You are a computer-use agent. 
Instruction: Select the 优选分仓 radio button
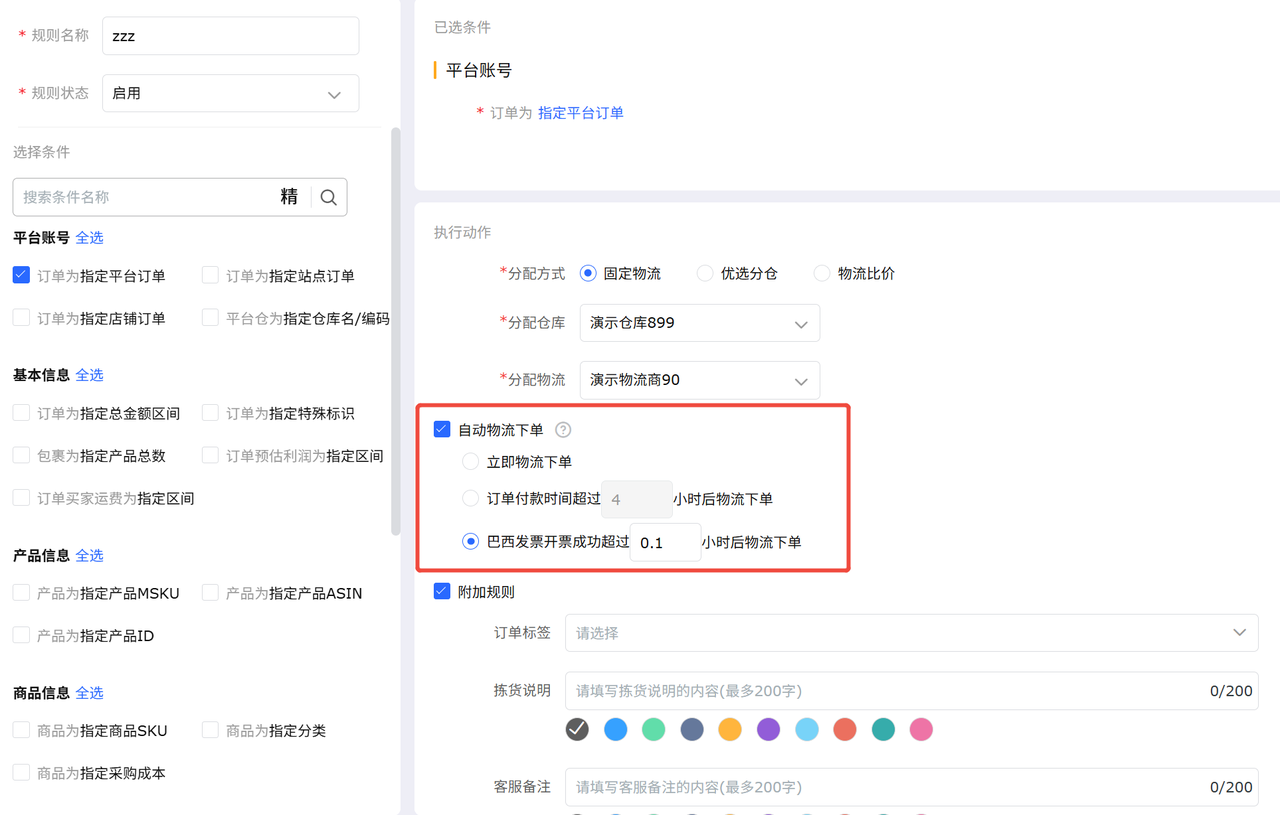(x=705, y=273)
